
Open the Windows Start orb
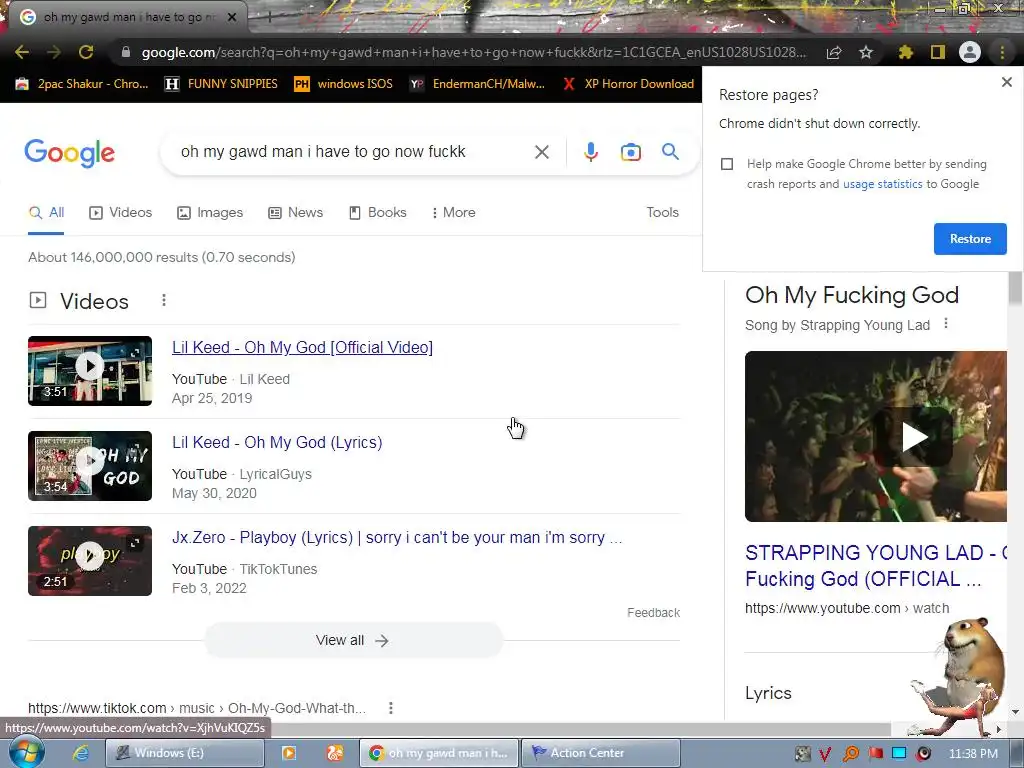[x=27, y=753]
